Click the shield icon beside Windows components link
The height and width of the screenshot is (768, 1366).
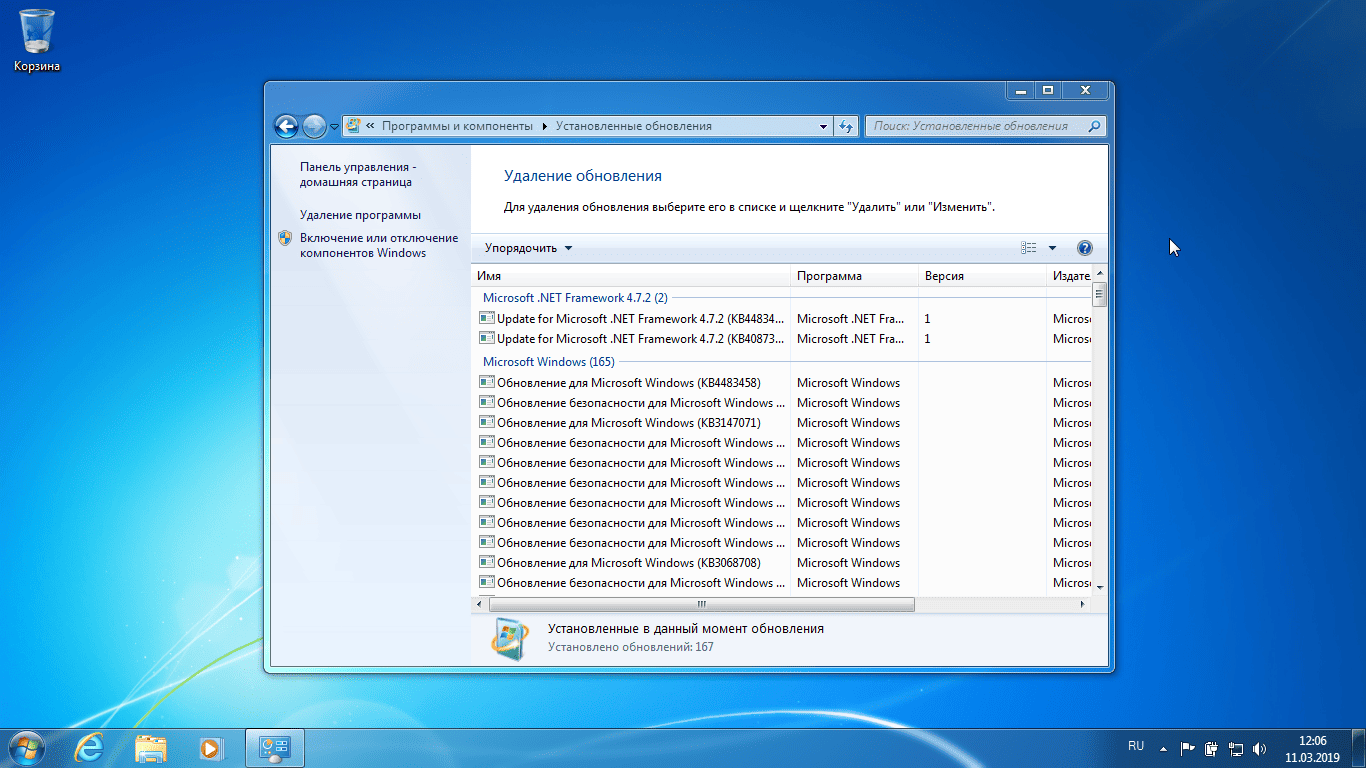click(x=285, y=238)
